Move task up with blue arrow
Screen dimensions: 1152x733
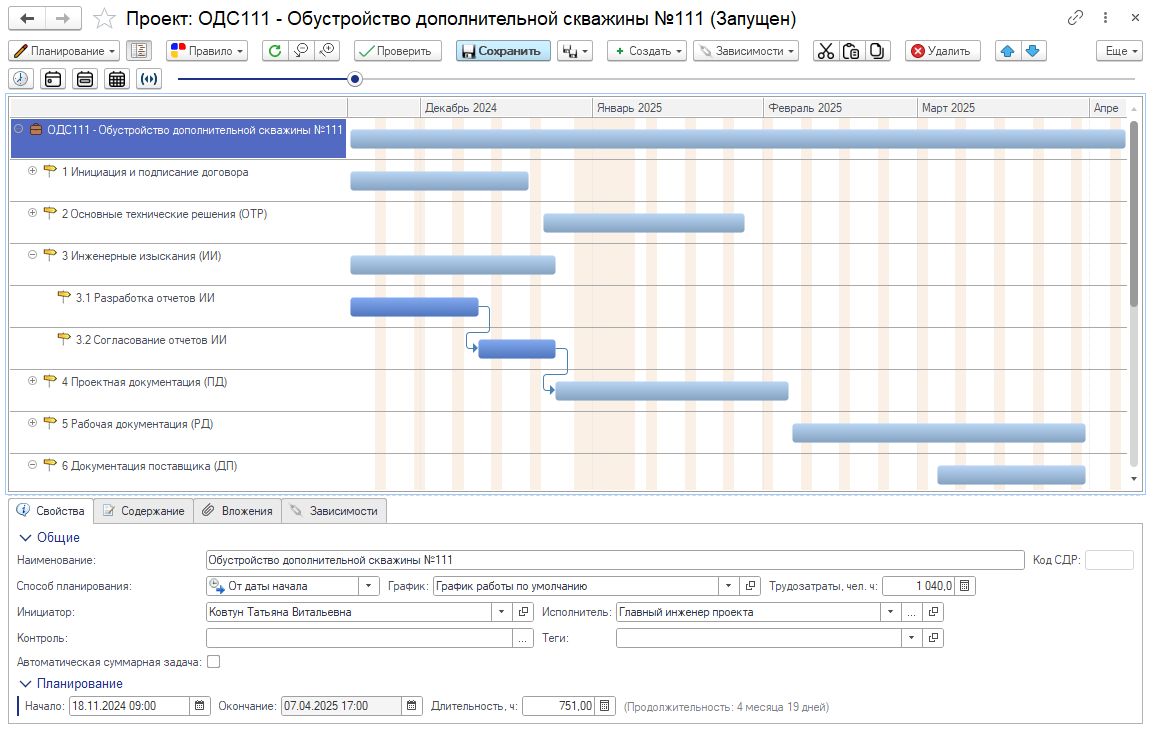pyautogui.click(x=1008, y=51)
